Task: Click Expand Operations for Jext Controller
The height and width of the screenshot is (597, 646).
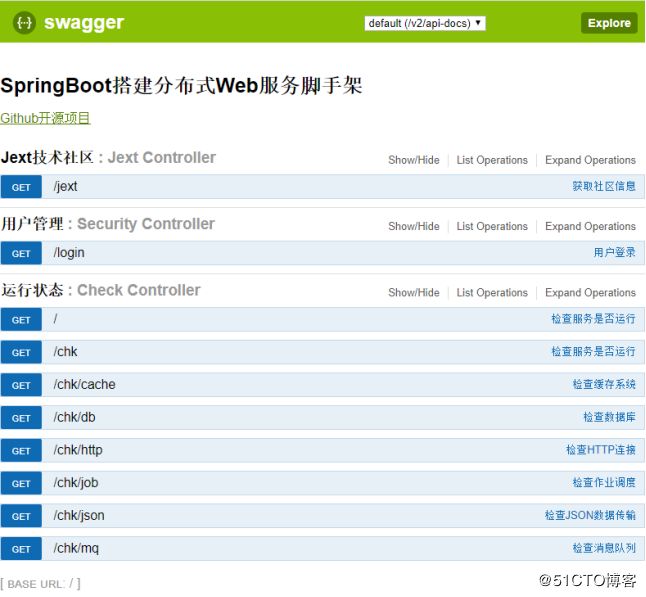Action: (590, 160)
